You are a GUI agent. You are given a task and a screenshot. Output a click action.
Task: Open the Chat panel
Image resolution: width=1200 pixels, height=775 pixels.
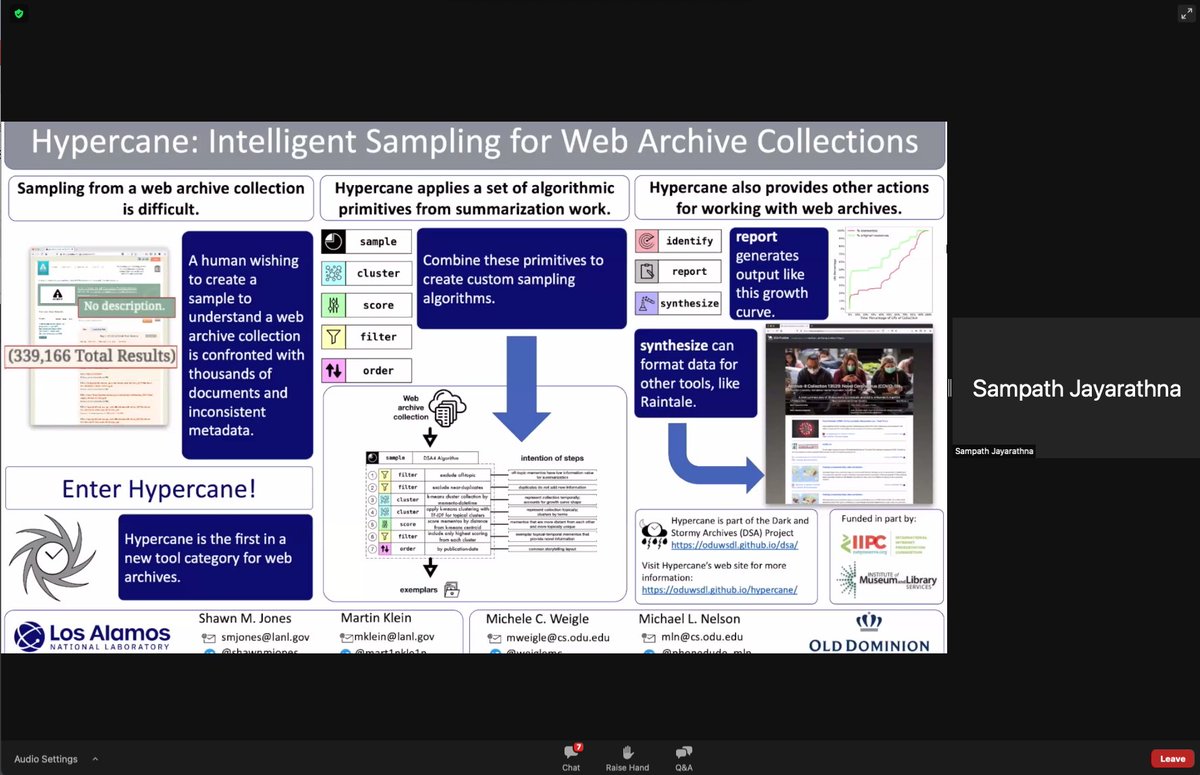tap(571, 758)
